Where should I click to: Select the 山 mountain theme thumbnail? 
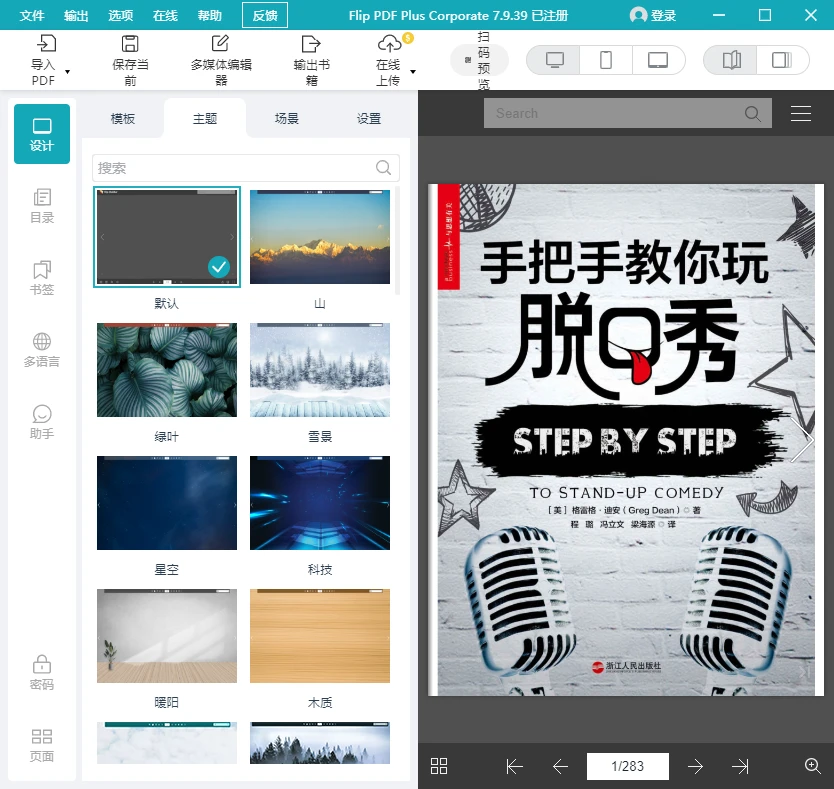[x=319, y=236]
